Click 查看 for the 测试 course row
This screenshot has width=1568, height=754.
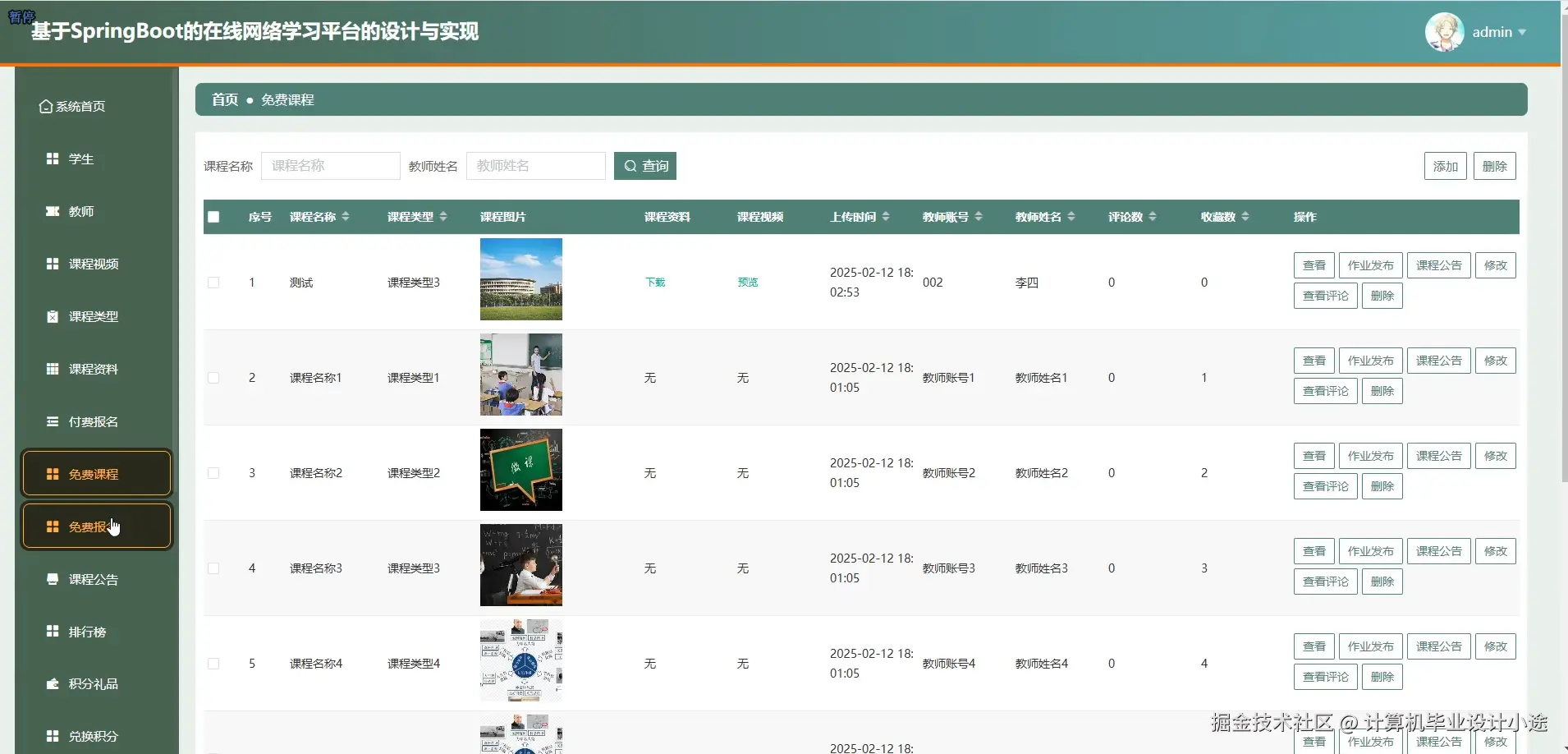(x=1314, y=265)
